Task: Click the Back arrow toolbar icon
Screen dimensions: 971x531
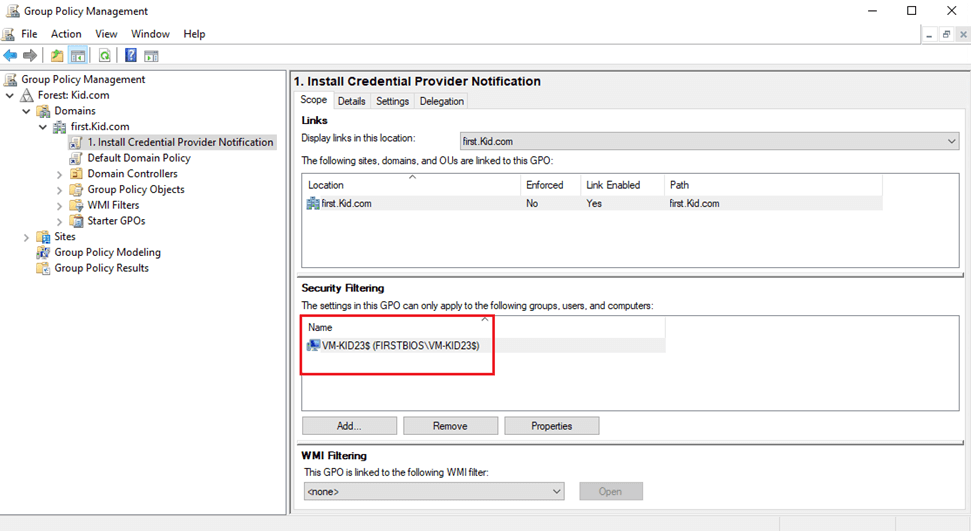Action: (x=11, y=56)
